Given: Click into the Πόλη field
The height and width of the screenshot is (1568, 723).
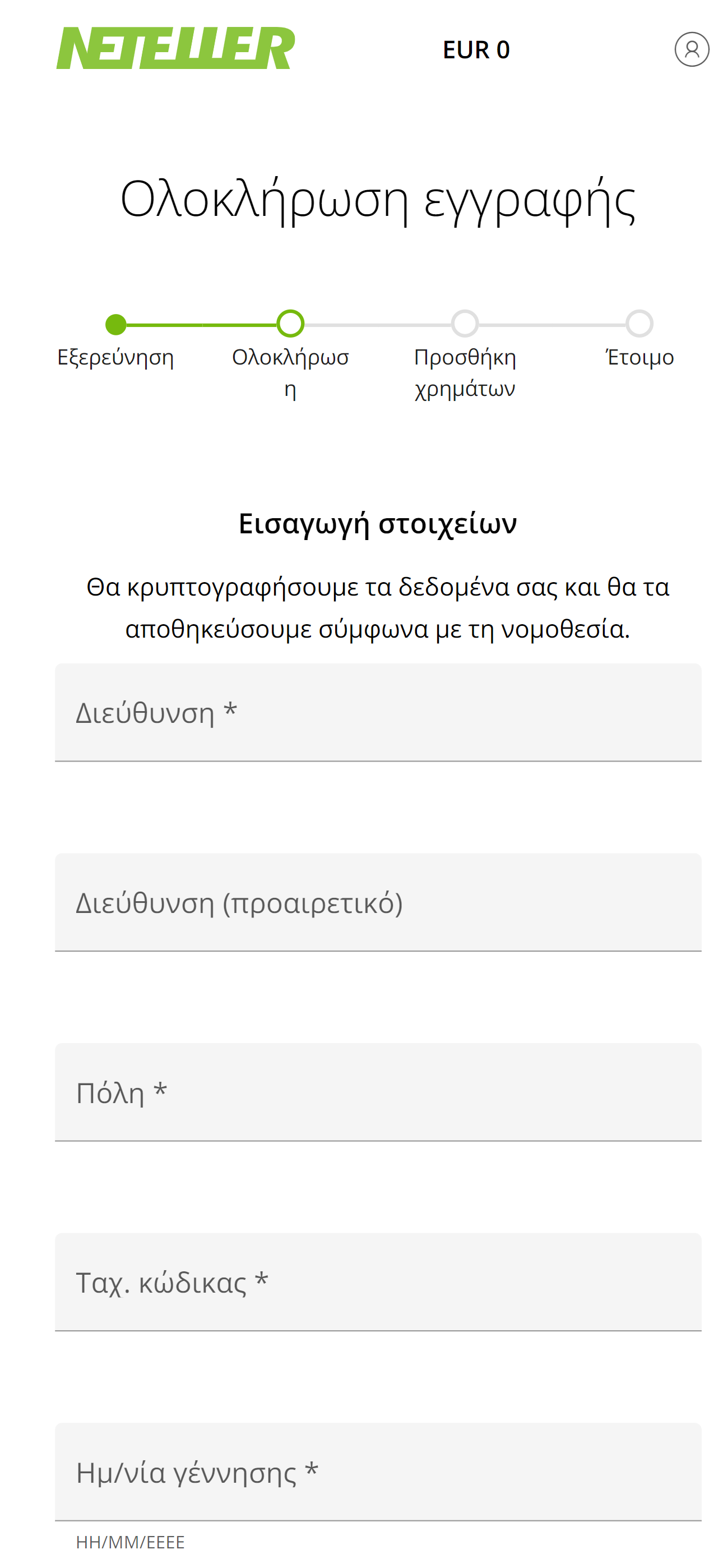Looking at the screenshot, I should 378,1092.
